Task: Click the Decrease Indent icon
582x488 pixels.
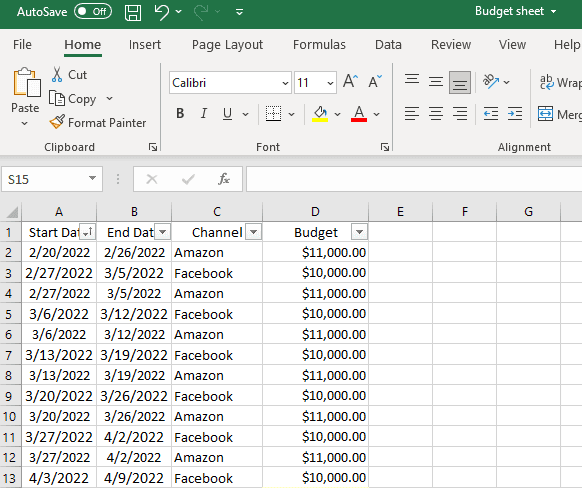Action: point(491,114)
